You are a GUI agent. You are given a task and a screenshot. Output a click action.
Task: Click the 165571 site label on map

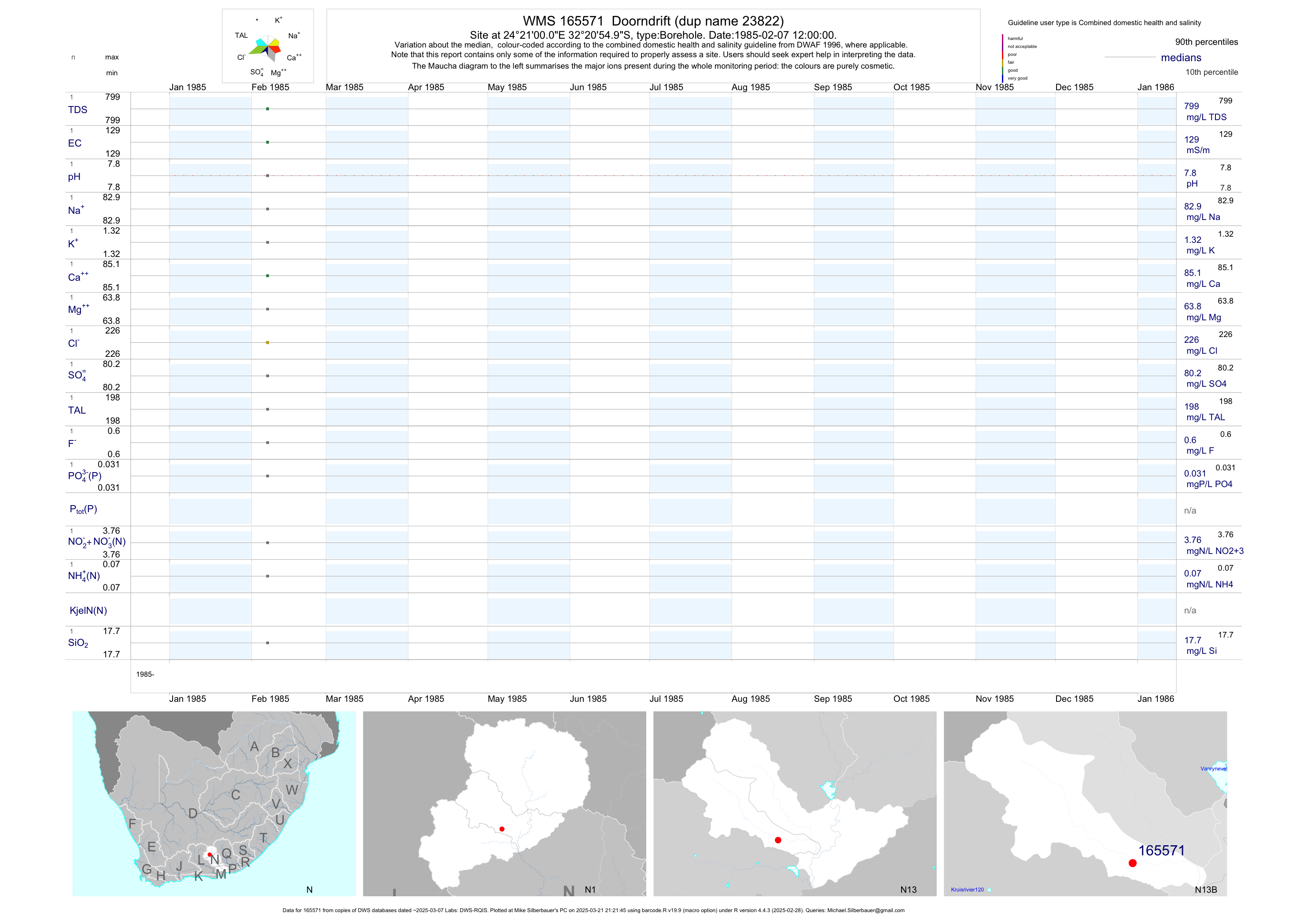click(x=1161, y=851)
